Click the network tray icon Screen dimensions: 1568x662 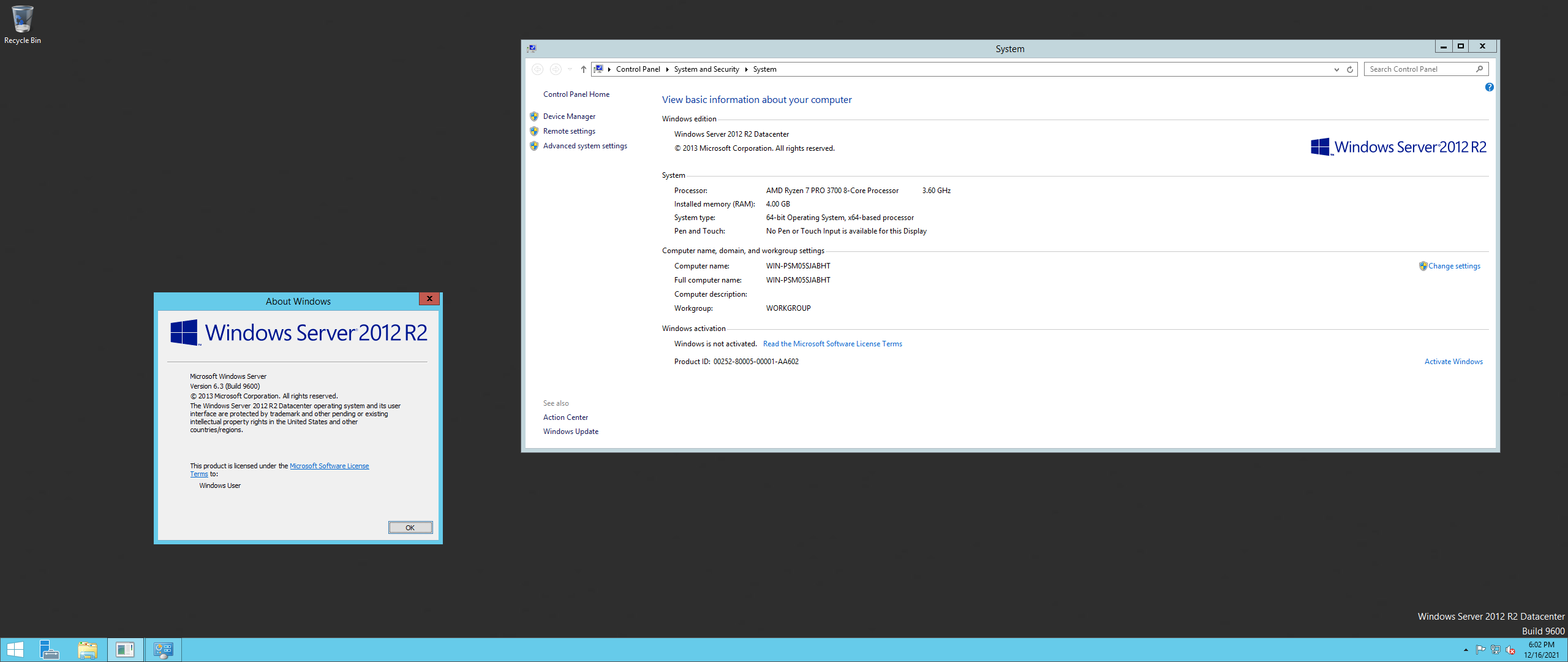1496,650
